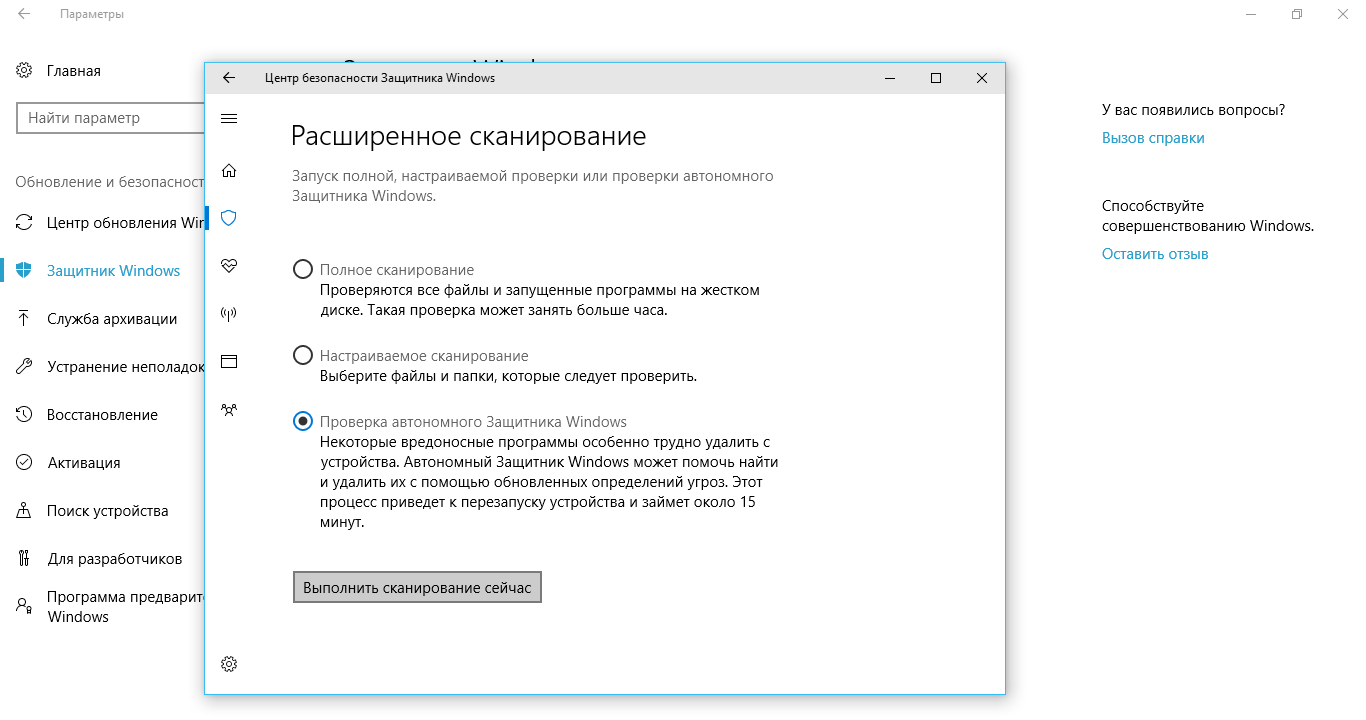Viewport: 1366px width, 720px height.
Task: Click the "У вас появились вопросы?" text
Action: coord(1193,110)
